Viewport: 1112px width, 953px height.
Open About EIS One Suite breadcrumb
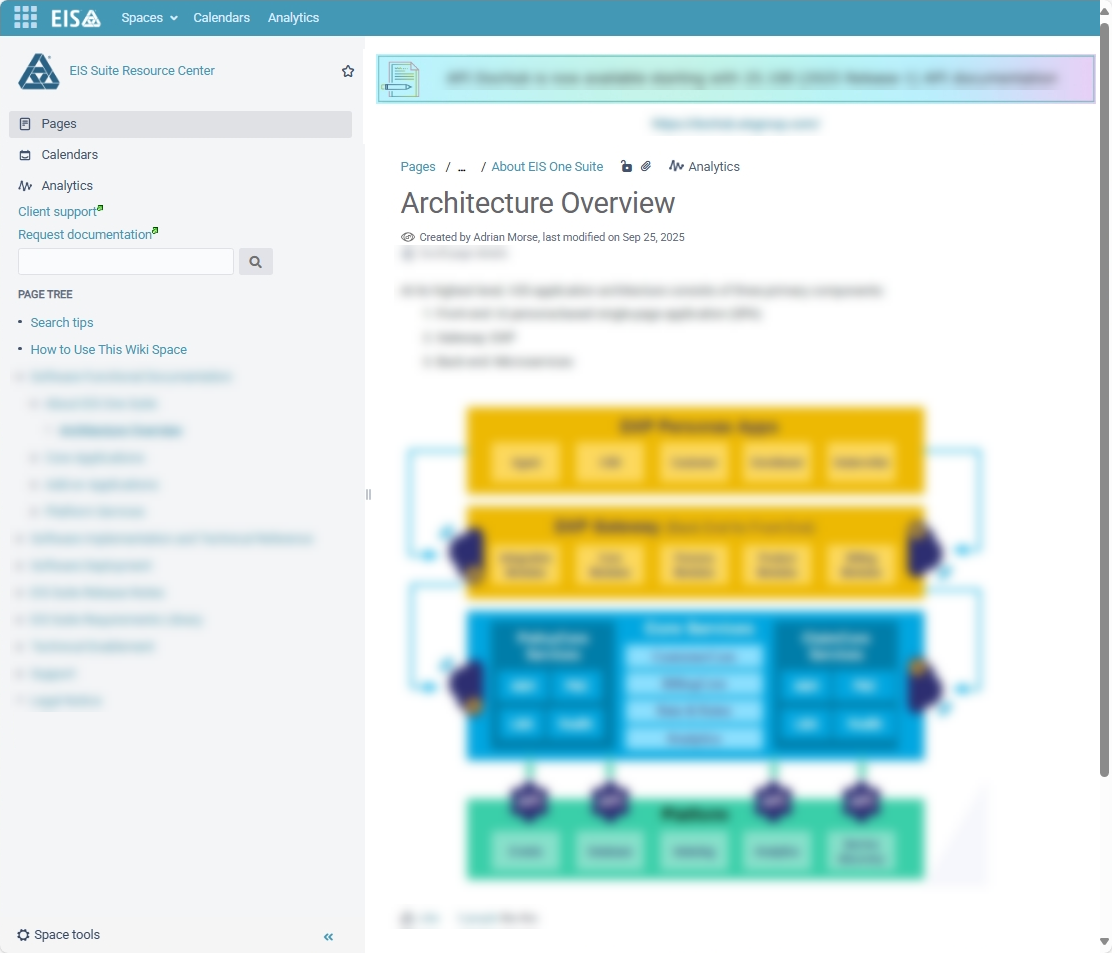coord(547,167)
